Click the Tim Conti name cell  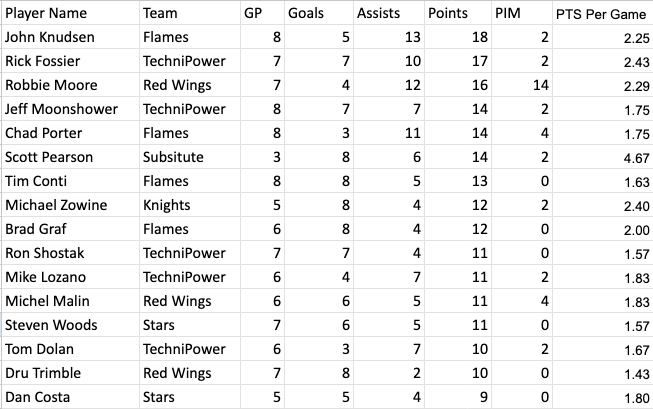70,181
